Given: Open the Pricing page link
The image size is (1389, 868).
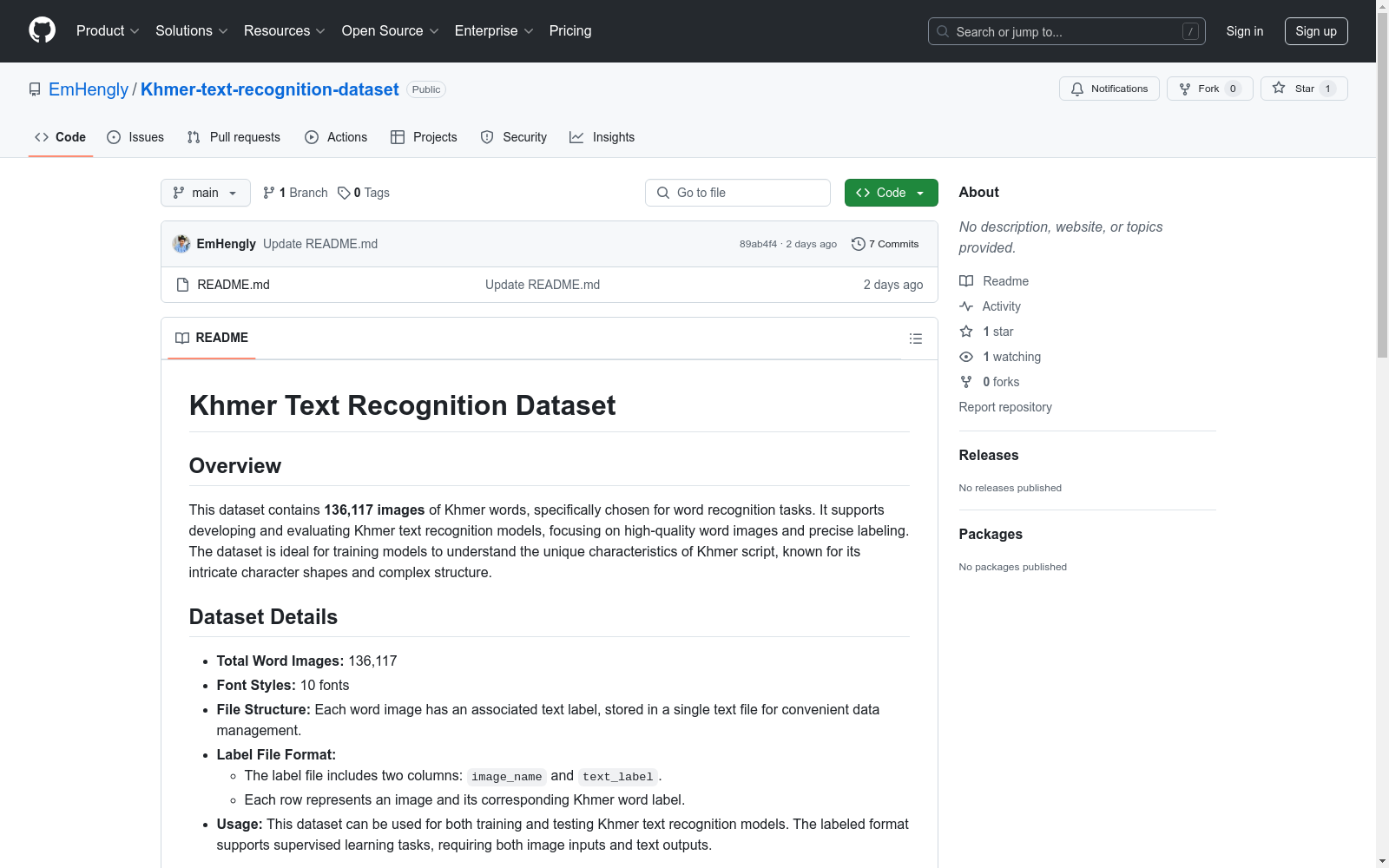Looking at the screenshot, I should pos(570,31).
